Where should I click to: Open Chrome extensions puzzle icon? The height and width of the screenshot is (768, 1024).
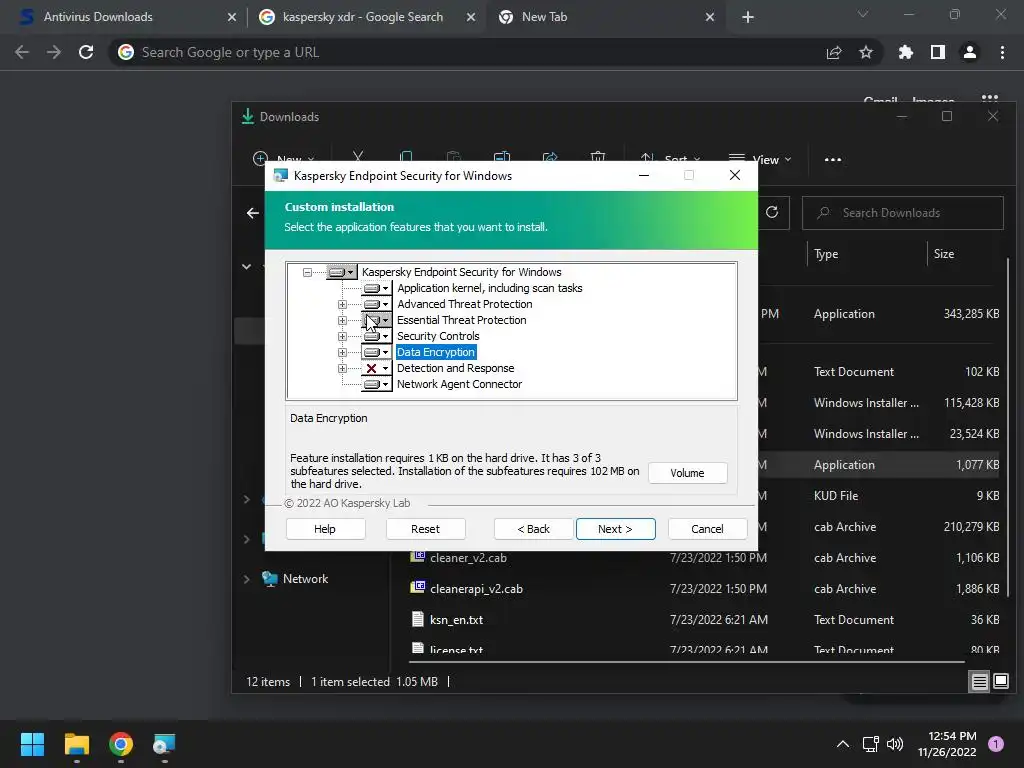tap(905, 52)
